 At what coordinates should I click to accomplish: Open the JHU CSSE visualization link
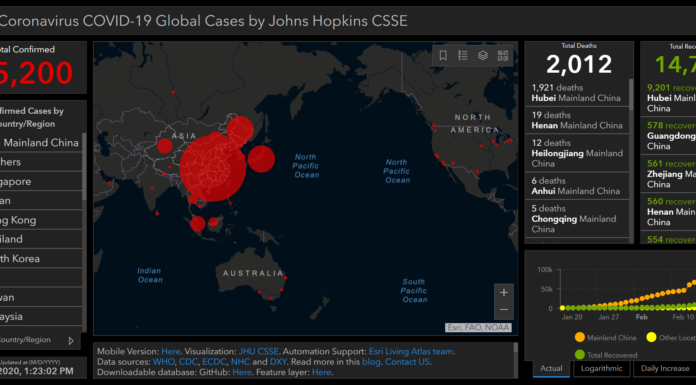258,351
